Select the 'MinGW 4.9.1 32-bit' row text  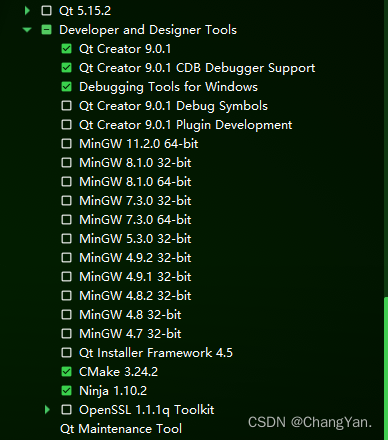(x=135, y=277)
